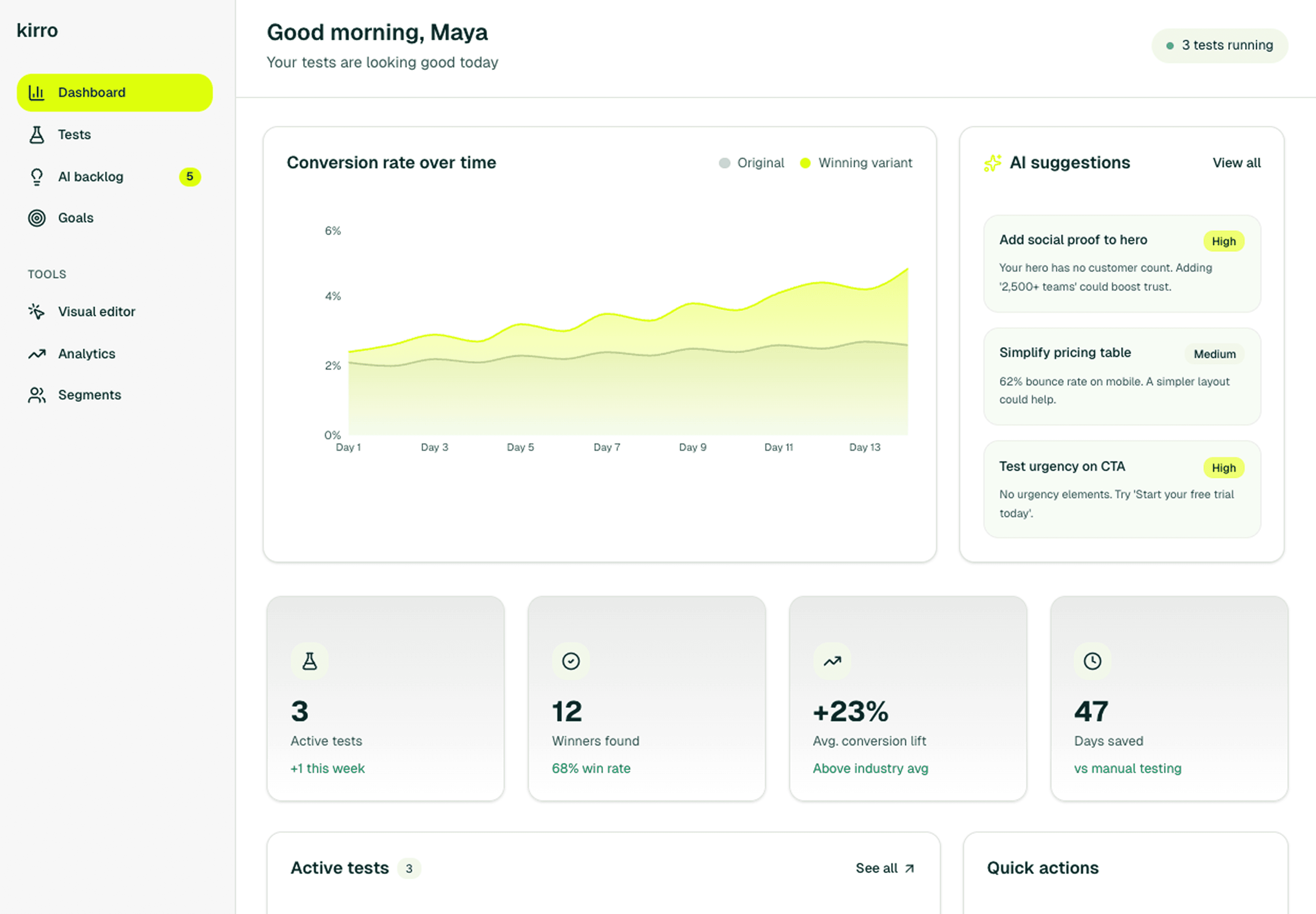
Task: Select the Tests flask icon in sidebar
Action: [37, 134]
